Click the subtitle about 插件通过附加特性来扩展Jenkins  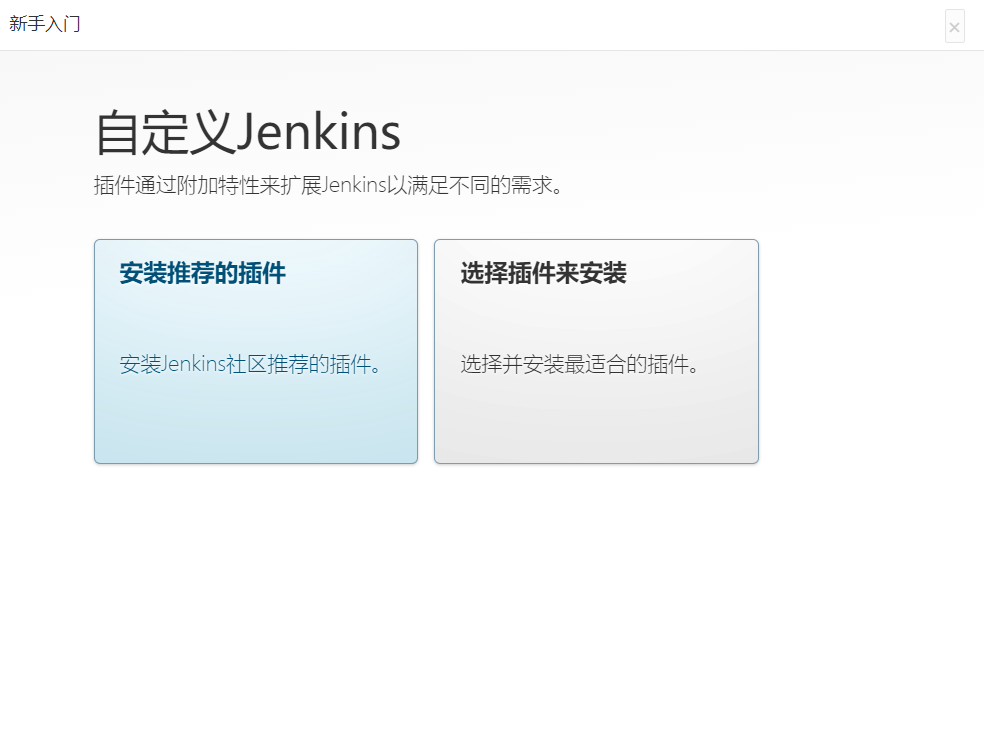click(328, 185)
